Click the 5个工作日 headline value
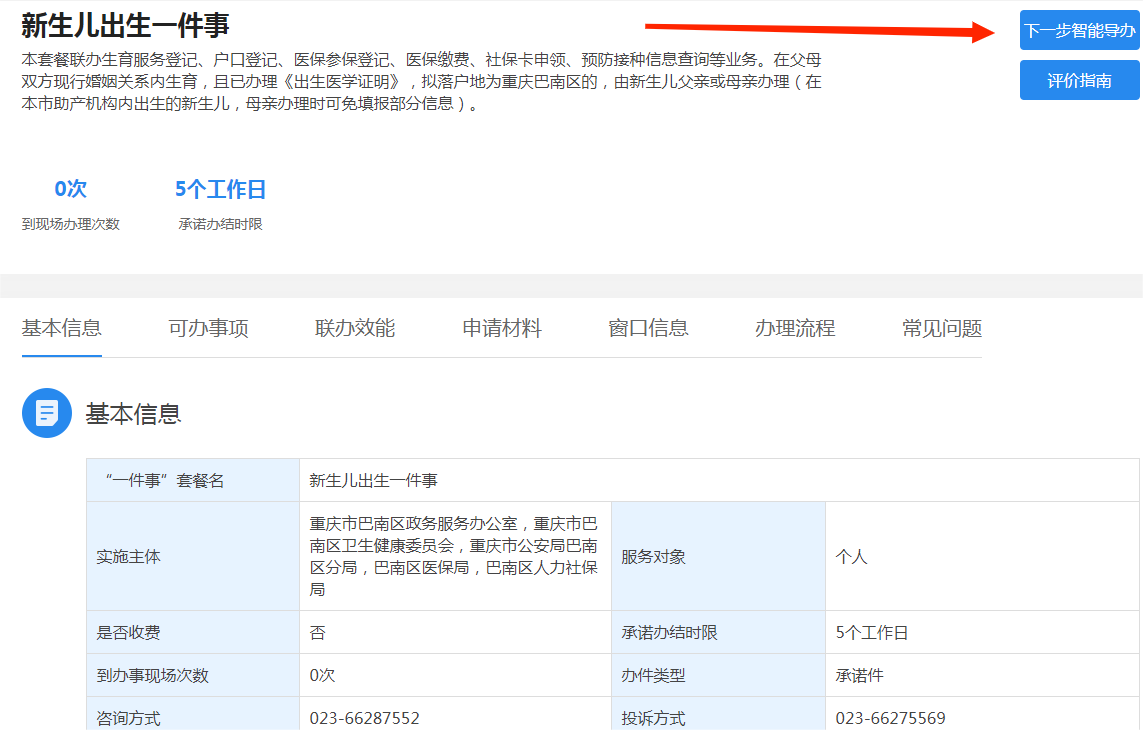Image resolution: width=1143 pixels, height=730 pixels. click(x=220, y=190)
